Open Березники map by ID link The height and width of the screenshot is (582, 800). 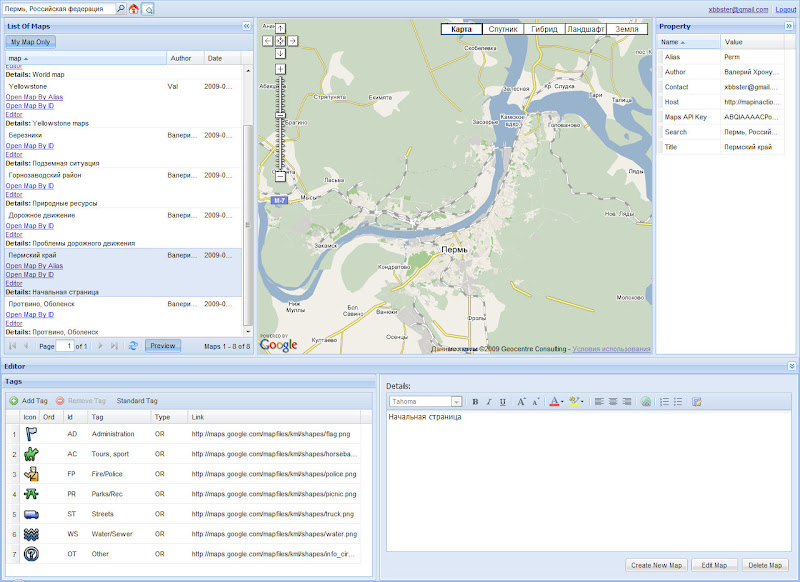pos(30,146)
